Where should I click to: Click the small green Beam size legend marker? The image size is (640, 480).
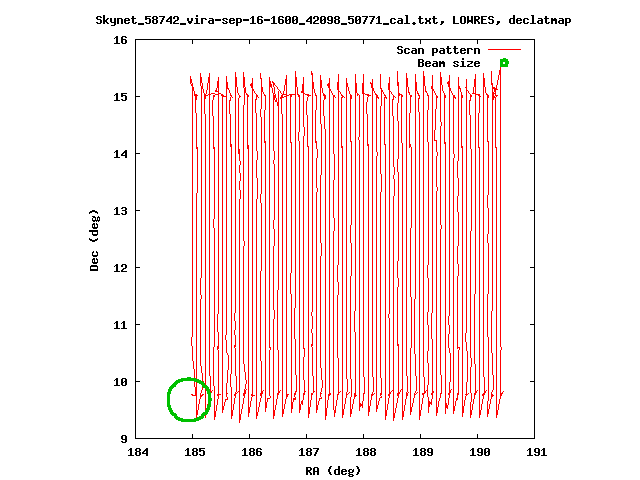504,63
